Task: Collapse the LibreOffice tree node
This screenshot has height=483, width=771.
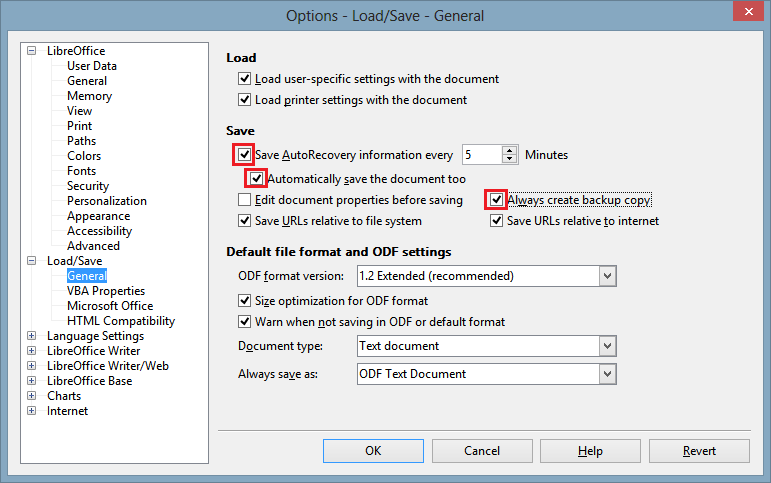Action: tap(32, 51)
